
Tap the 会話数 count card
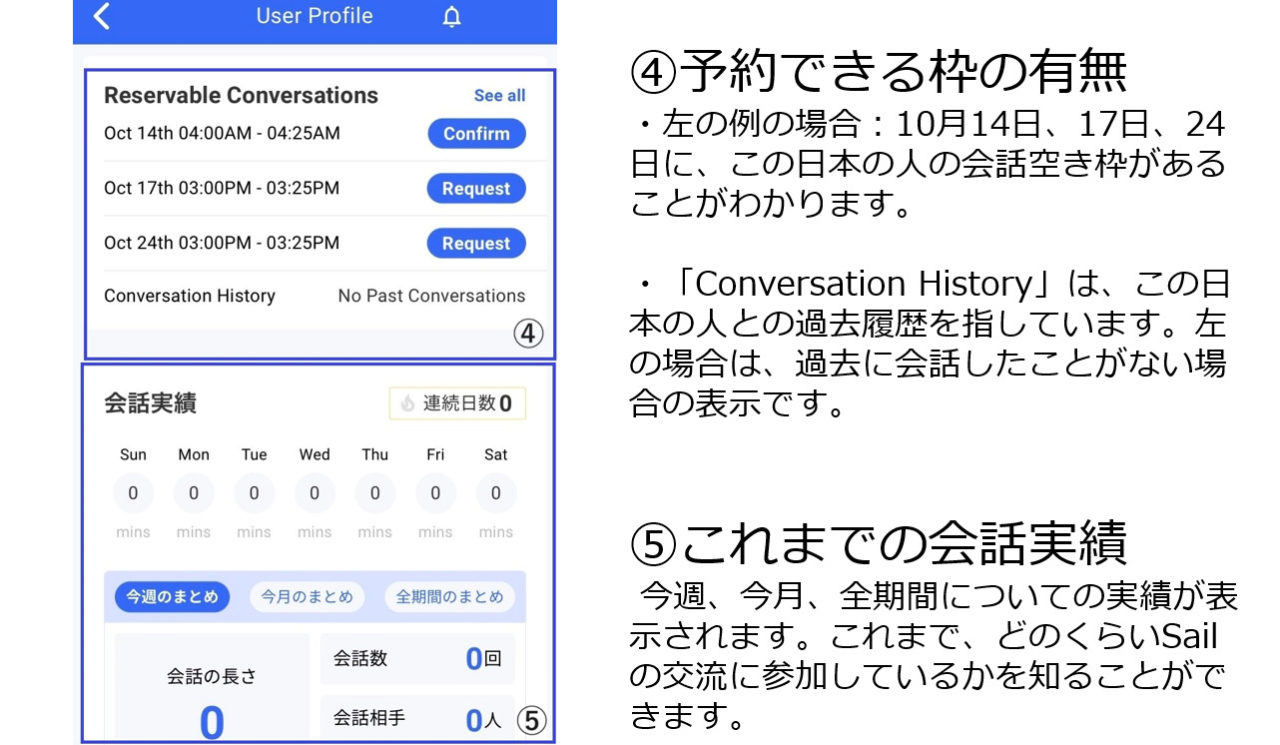[417, 659]
